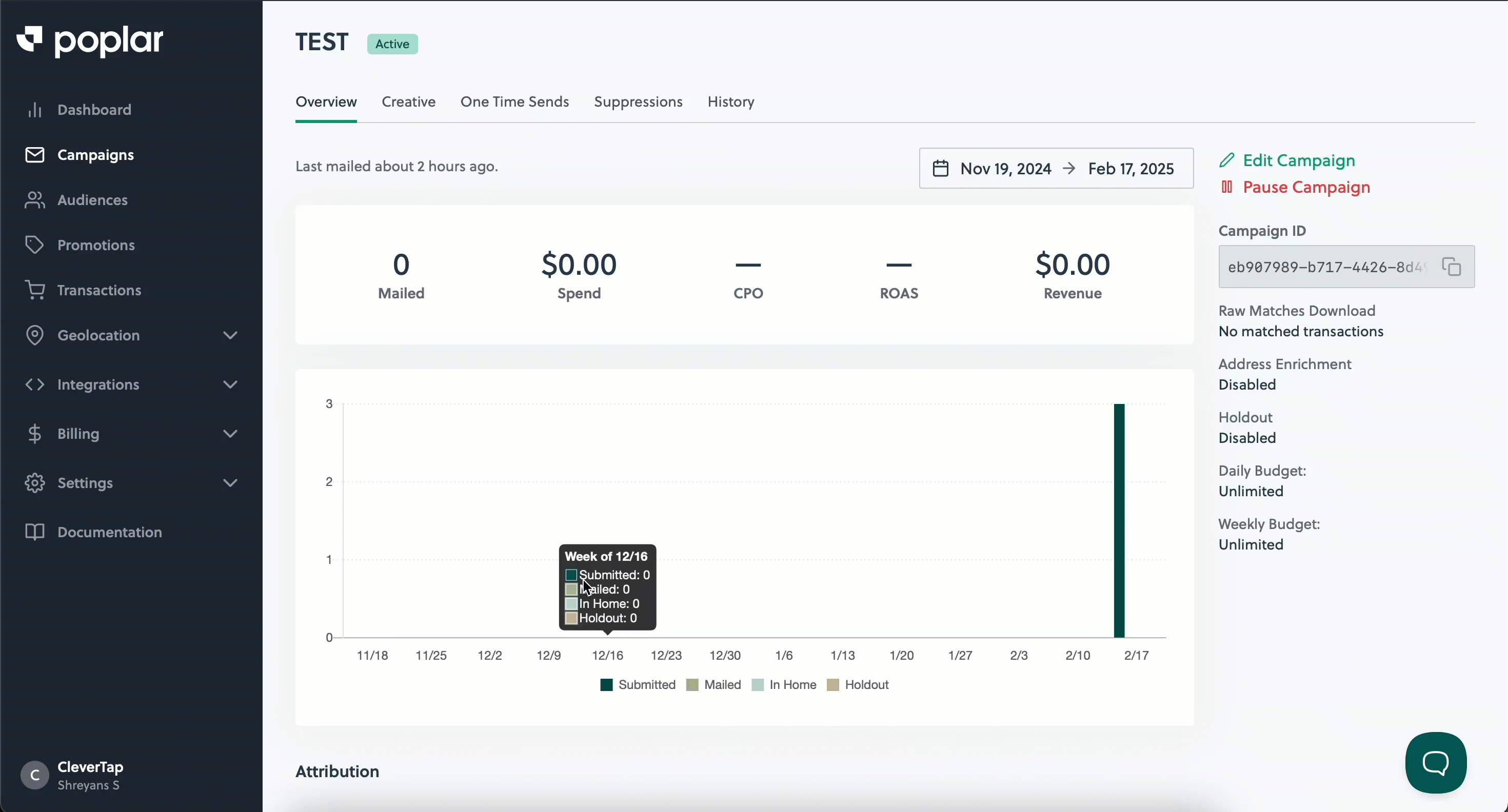Click the 0 Mailed statistic
Image resolution: width=1508 pixels, height=812 pixels.
(x=401, y=275)
